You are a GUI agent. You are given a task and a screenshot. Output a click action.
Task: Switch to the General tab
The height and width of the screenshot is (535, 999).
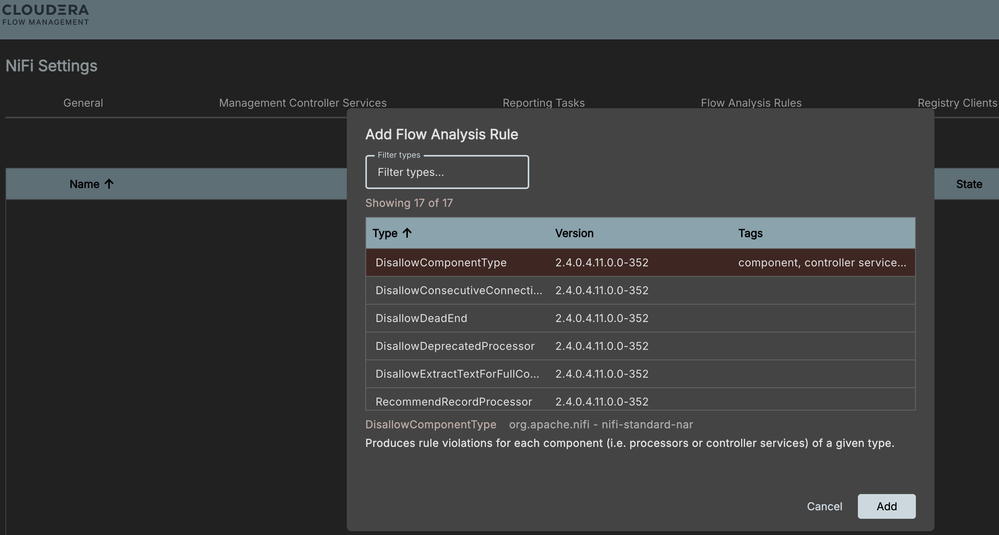coord(83,103)
